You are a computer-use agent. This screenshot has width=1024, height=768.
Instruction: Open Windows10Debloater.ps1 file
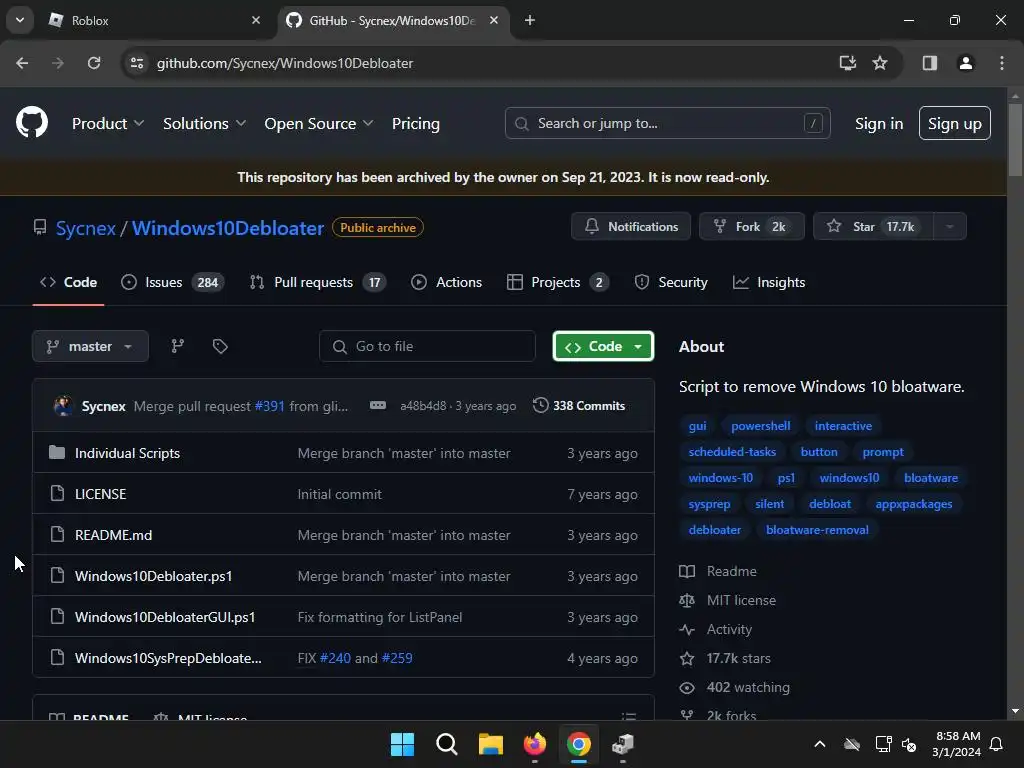tap(153, 576)
